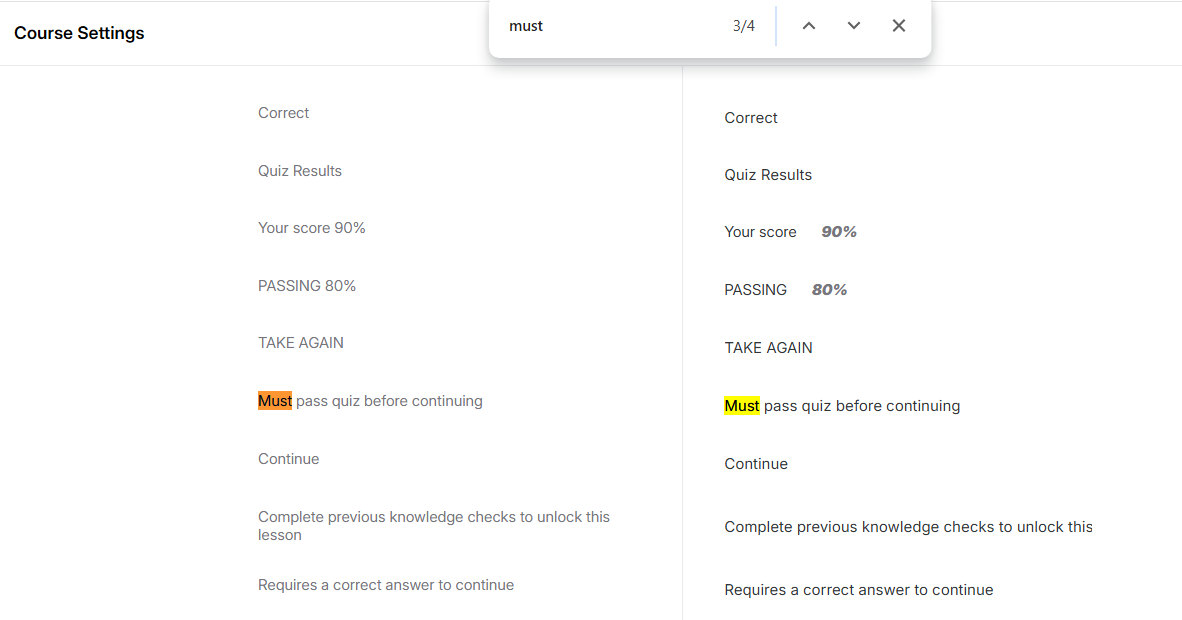Edit the dark "TAKE AGAIN" text field
The image size is (1182, 620).
pyautogui.click(x=768, y=348)
